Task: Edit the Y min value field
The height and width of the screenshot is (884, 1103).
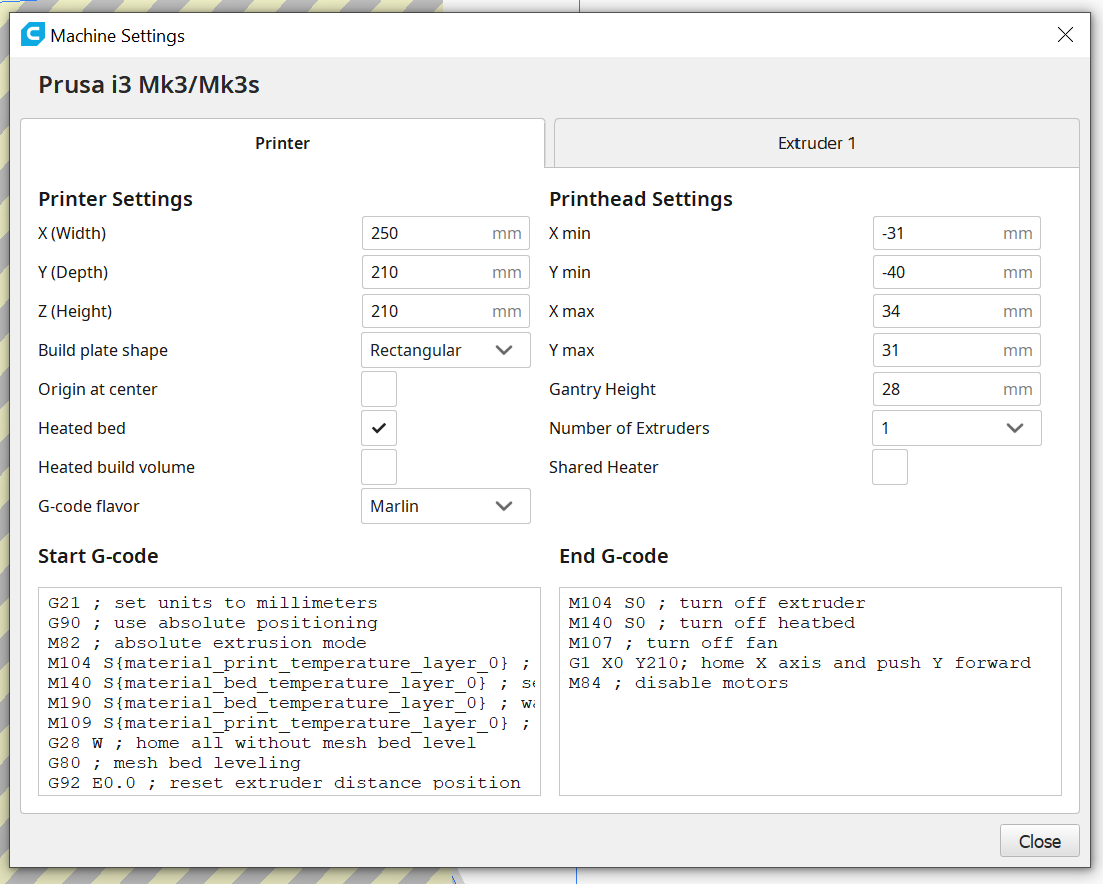Action: pyautogui.click(x=957, y=272)
